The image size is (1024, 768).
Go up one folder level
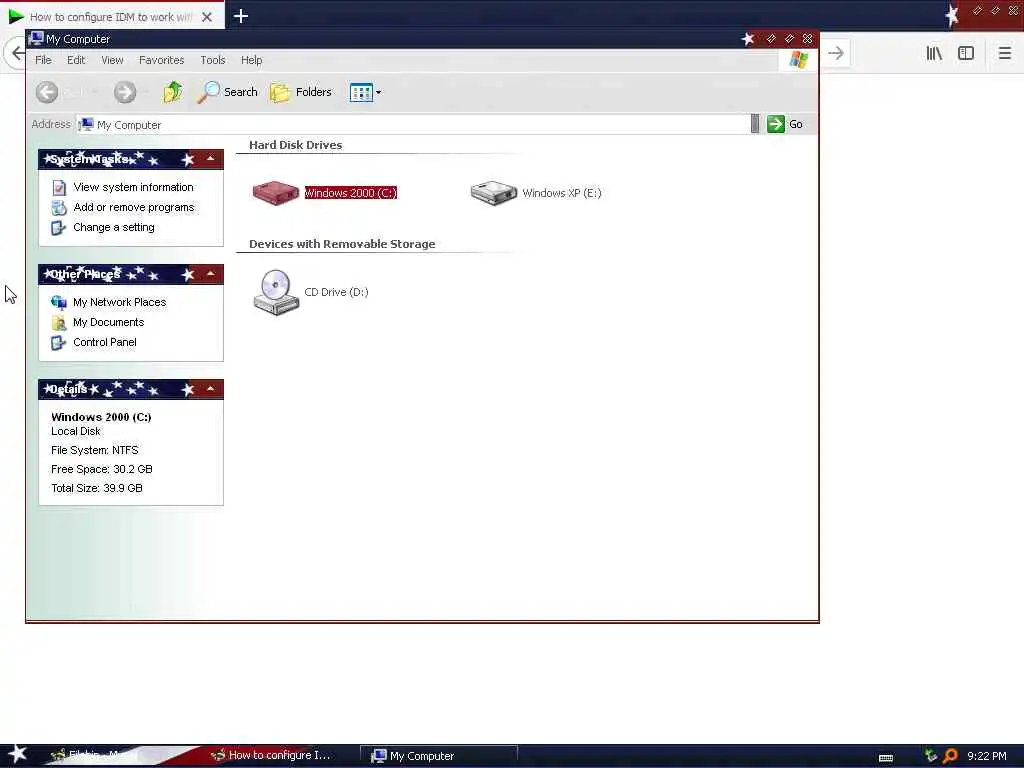[x=172, y=92]
